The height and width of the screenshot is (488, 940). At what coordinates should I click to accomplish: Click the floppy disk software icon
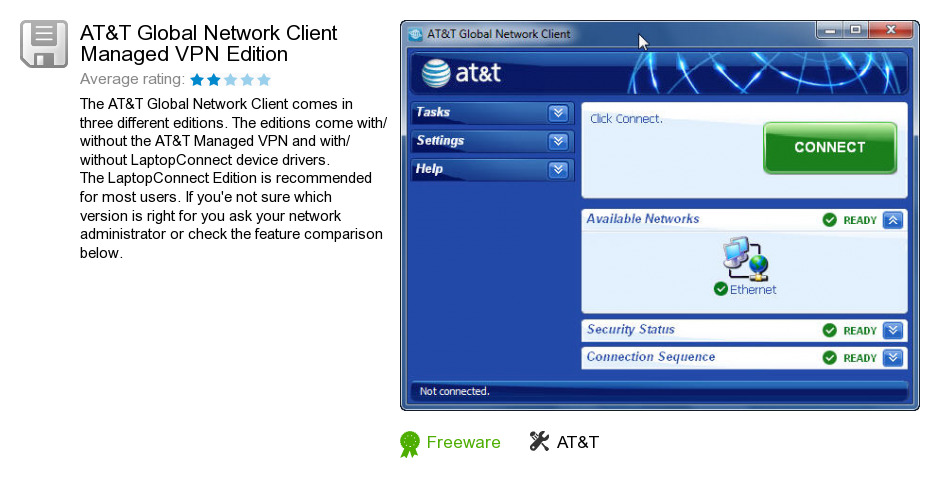(x=44, y=44)
